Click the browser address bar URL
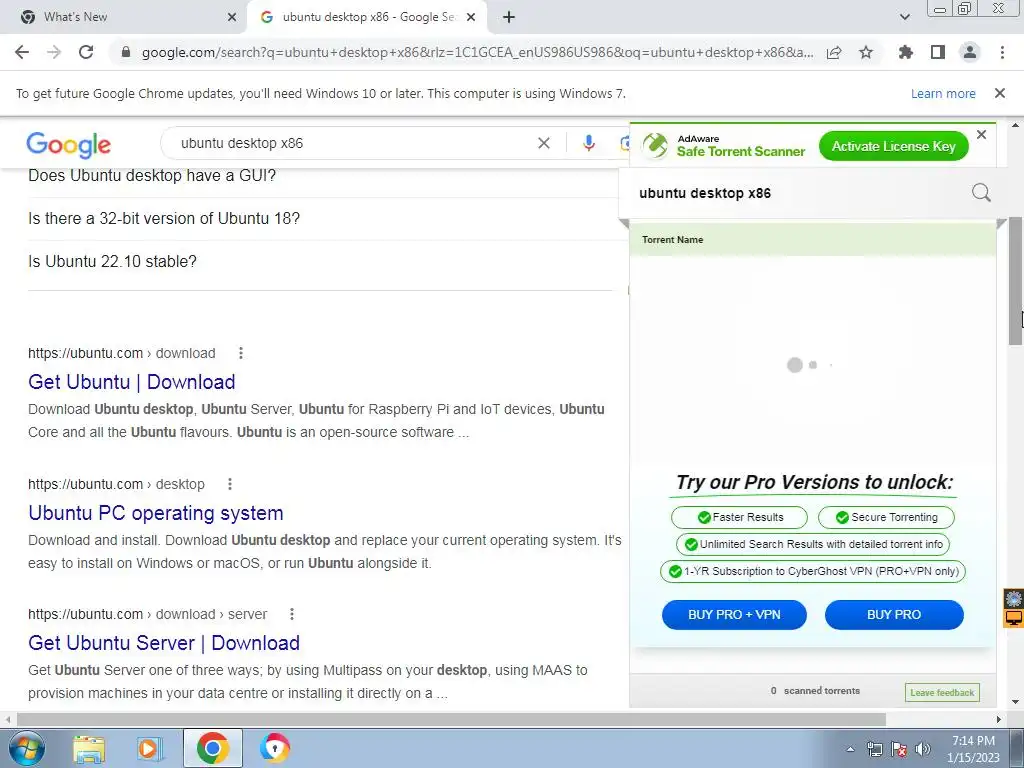The height and width of the screenshot is (768, 1024). (477, 52)
